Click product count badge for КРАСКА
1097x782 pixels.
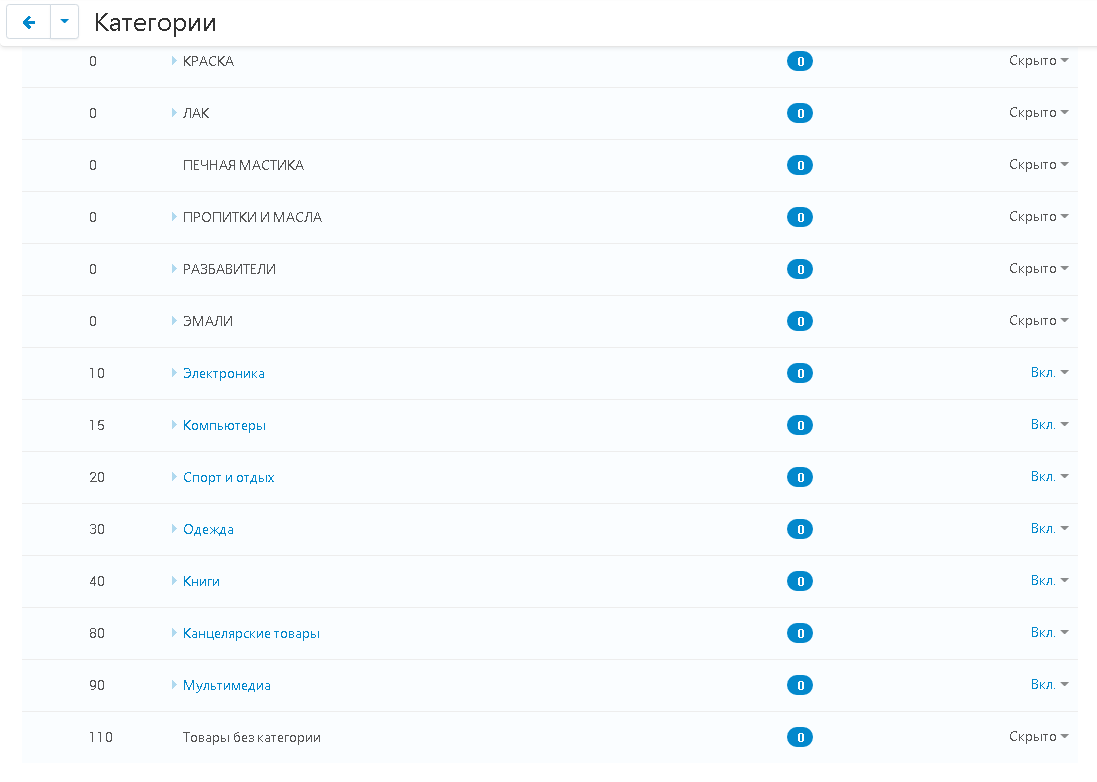[800, 62]
